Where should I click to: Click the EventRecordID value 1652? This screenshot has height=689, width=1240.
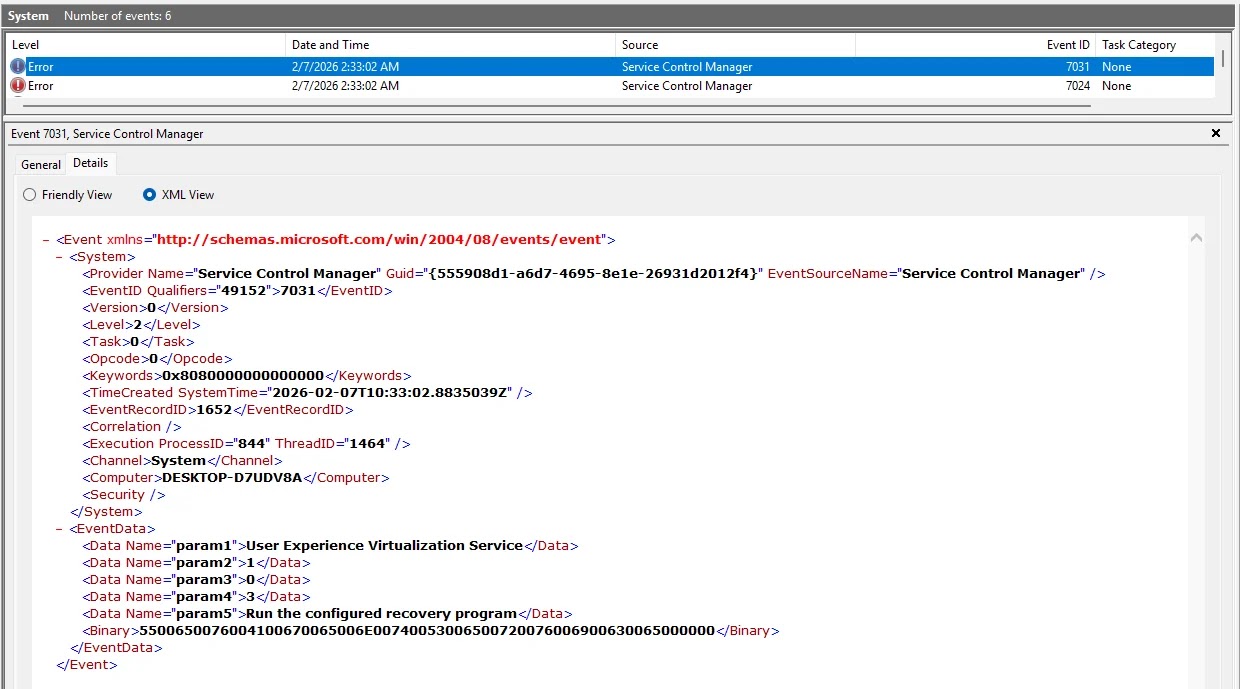[x=214, y=410]
